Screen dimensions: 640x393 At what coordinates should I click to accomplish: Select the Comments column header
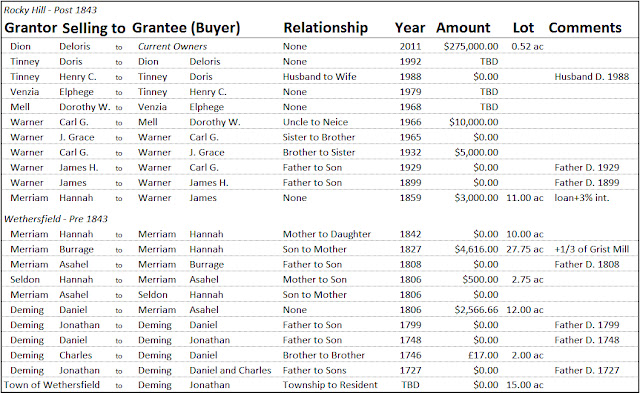click(x=585, y=27)
